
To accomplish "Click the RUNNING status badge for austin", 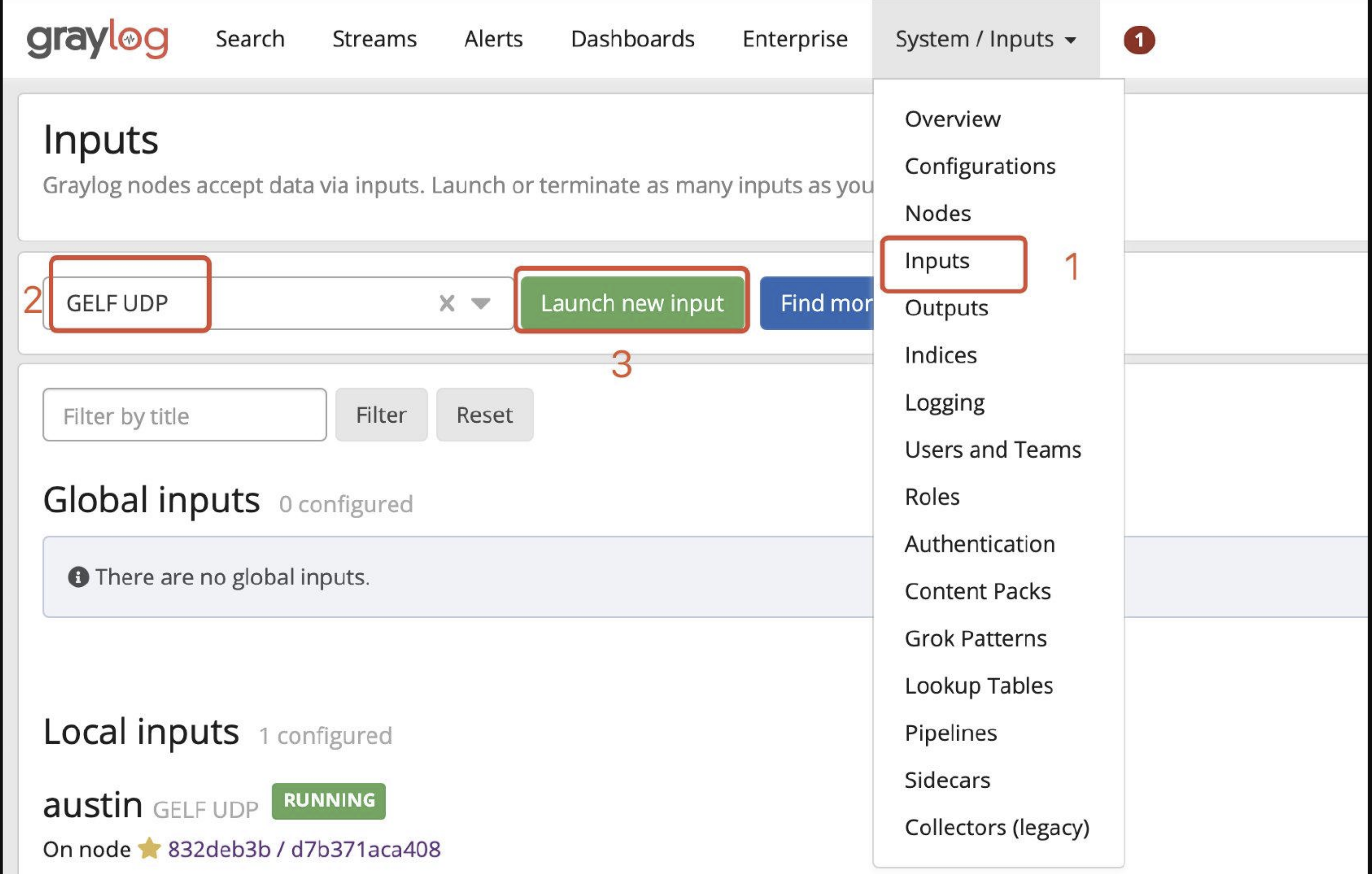I will pyautogui.click(x=329, y=800).
